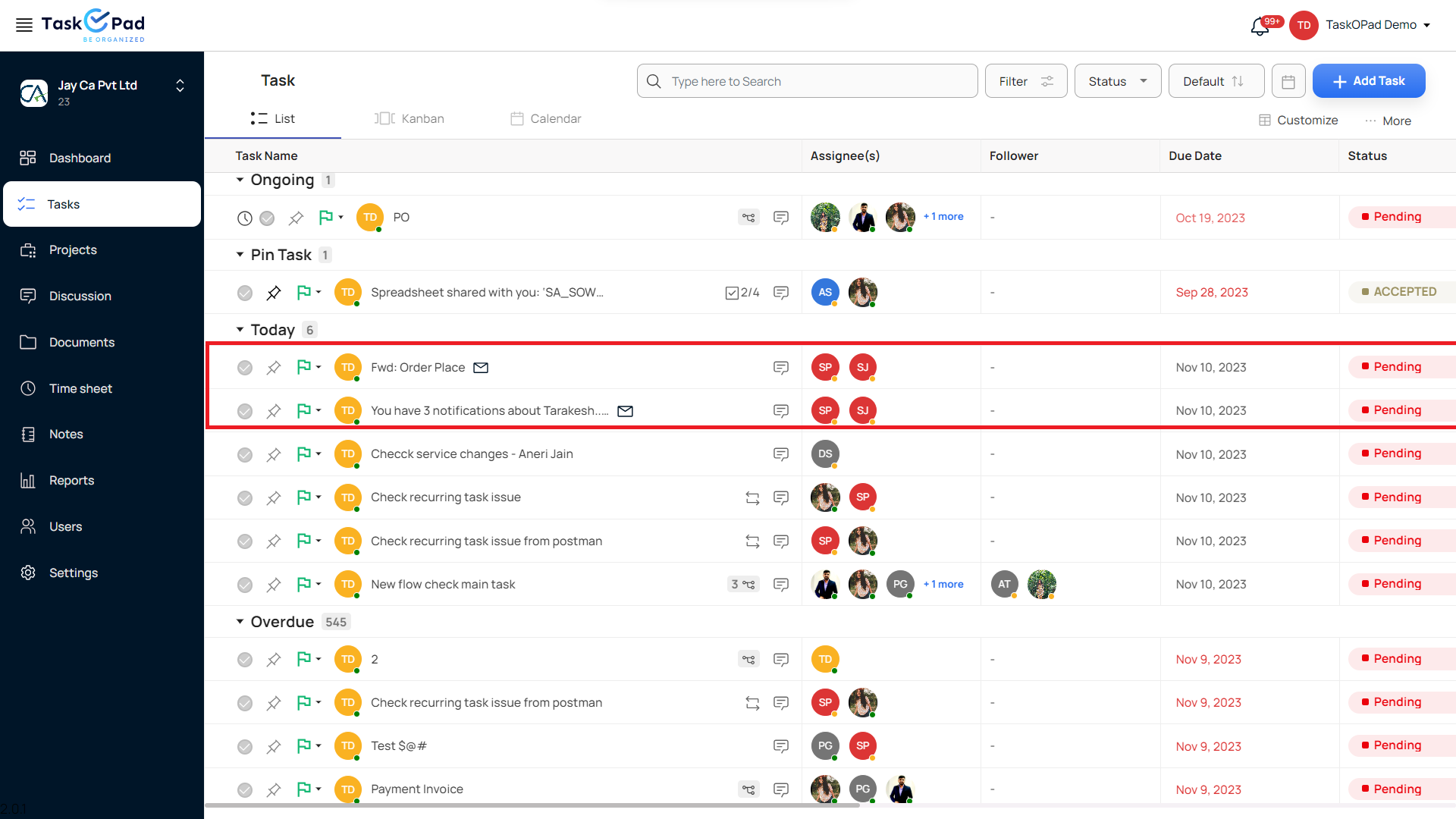
Task: Open the Status dropdown
Action: (x=1117, y=81)
